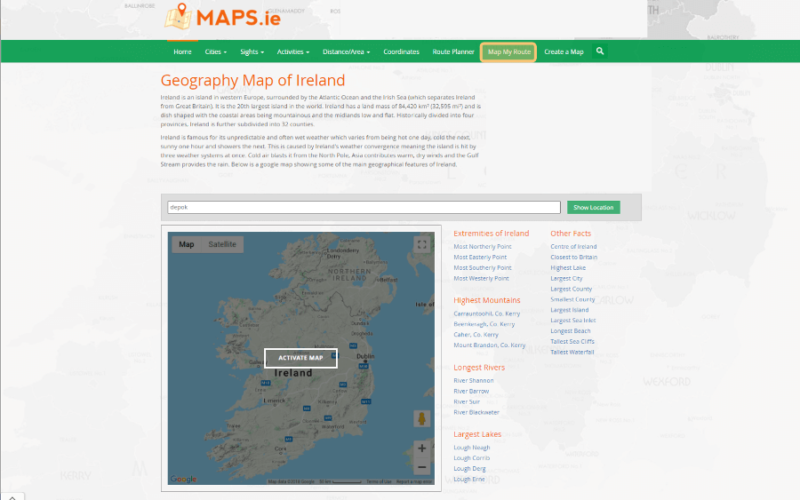This screenshot has height=500, width=800.
Task: Toggle fullscreen view on the map
Action: [422, 244]
